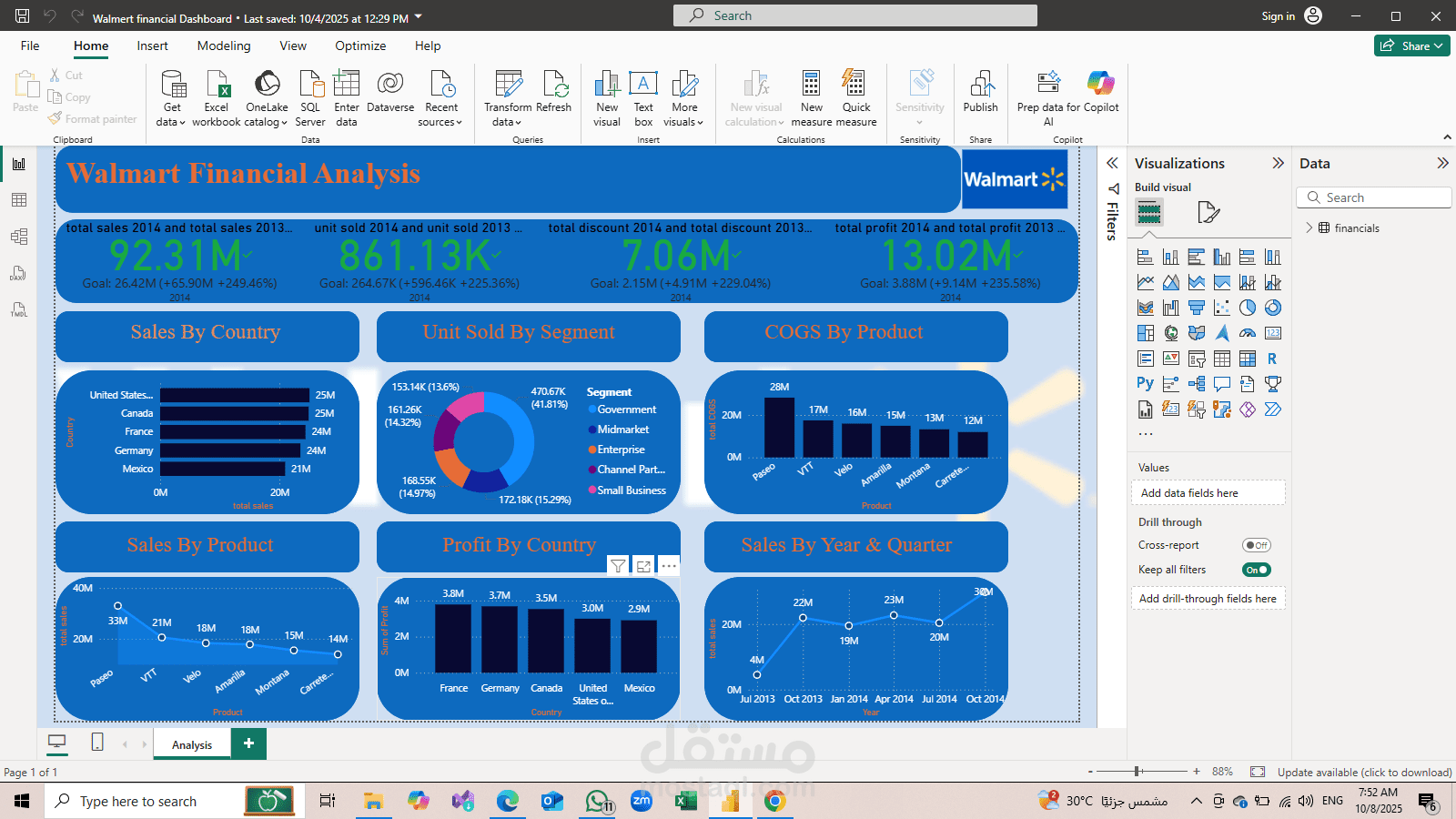Pick the scatter chart visual icon
Viewport: 1456px width, 819px height.
click(x=1222, y=308)
